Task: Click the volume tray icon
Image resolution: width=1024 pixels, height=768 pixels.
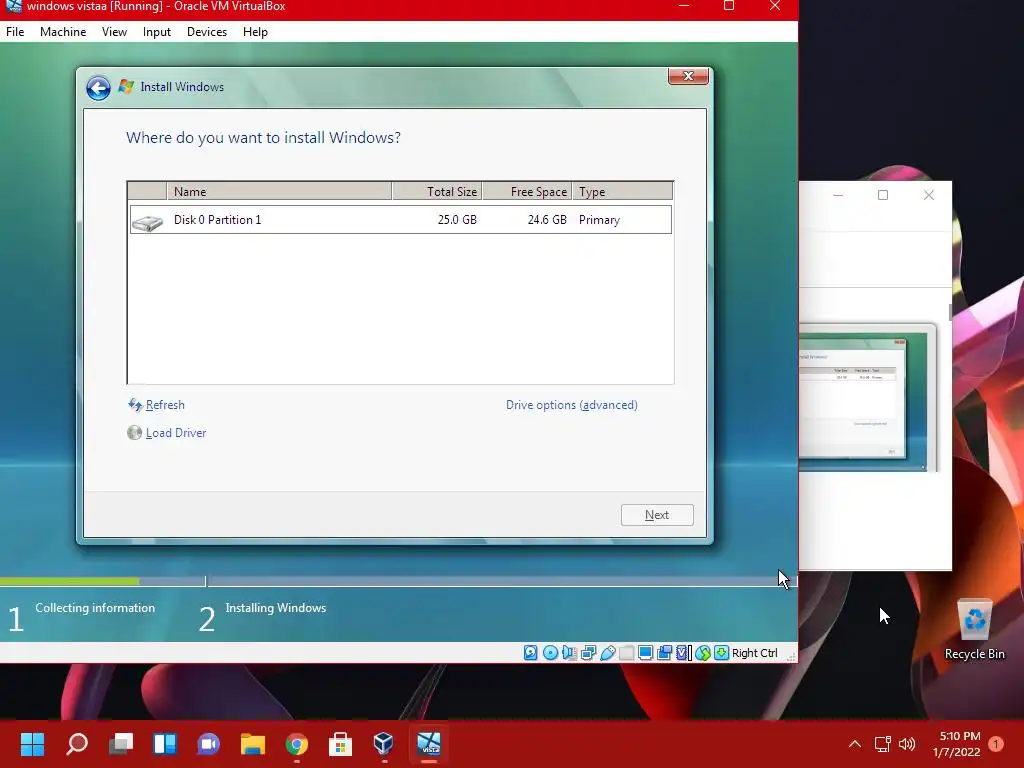Action: 907,744
